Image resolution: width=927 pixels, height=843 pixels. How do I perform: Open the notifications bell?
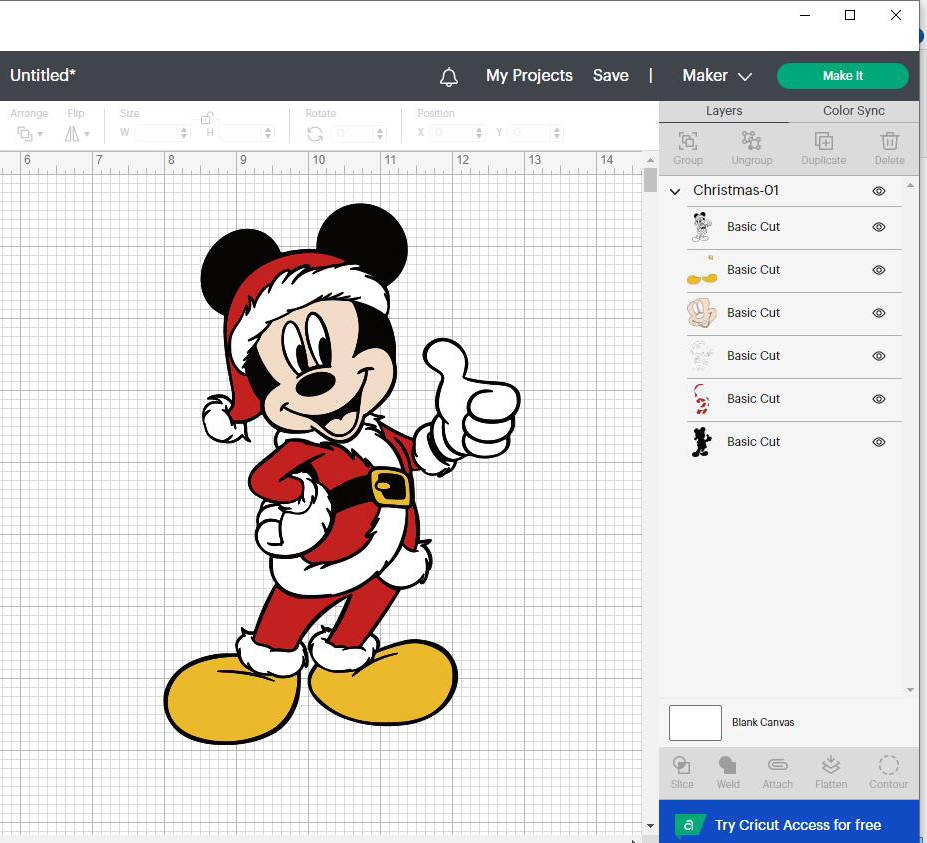[x=449, y=76]
